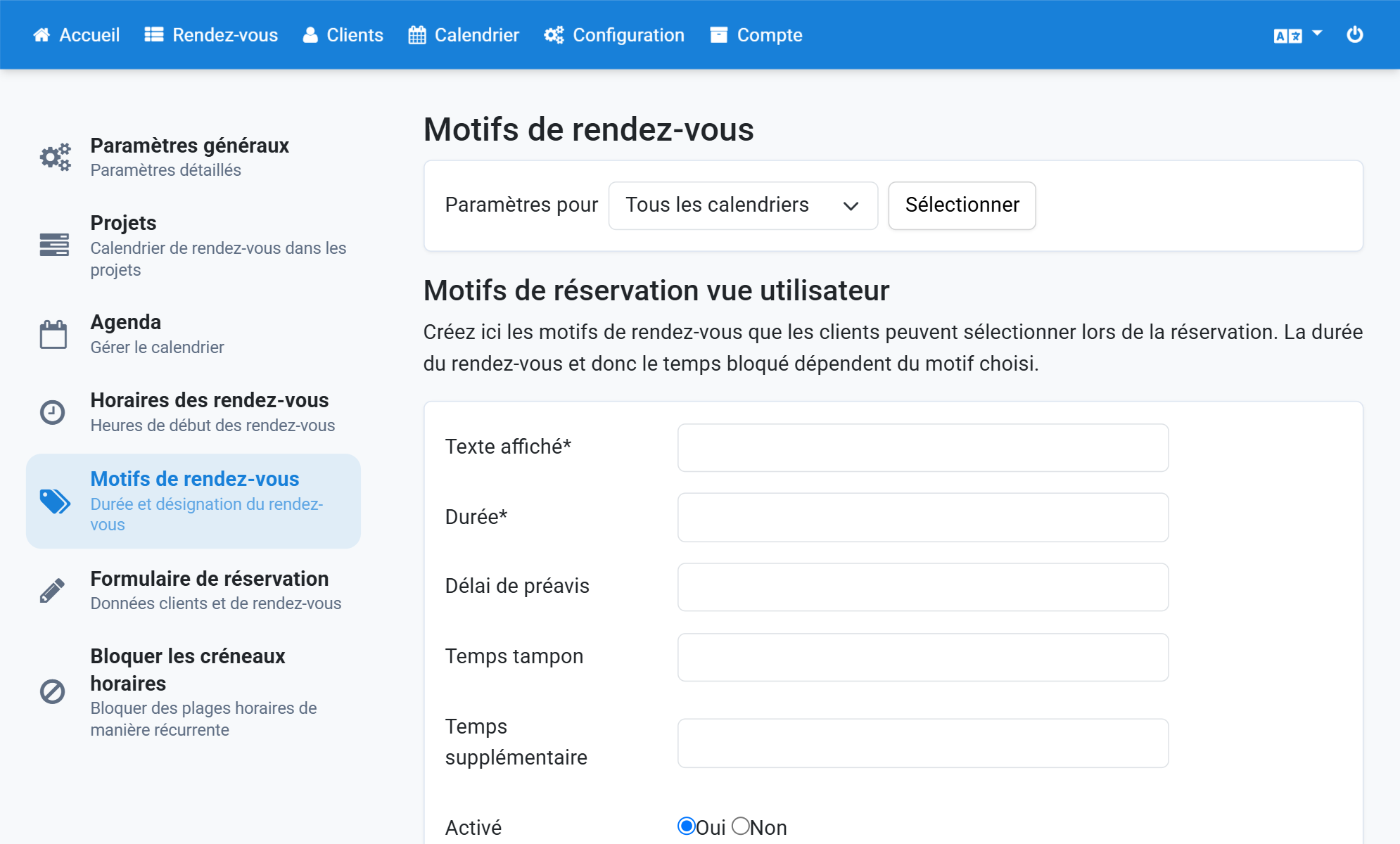Focus the Texte affiché input field
This screenshot has height=844, width=1400.
[923, 447]
